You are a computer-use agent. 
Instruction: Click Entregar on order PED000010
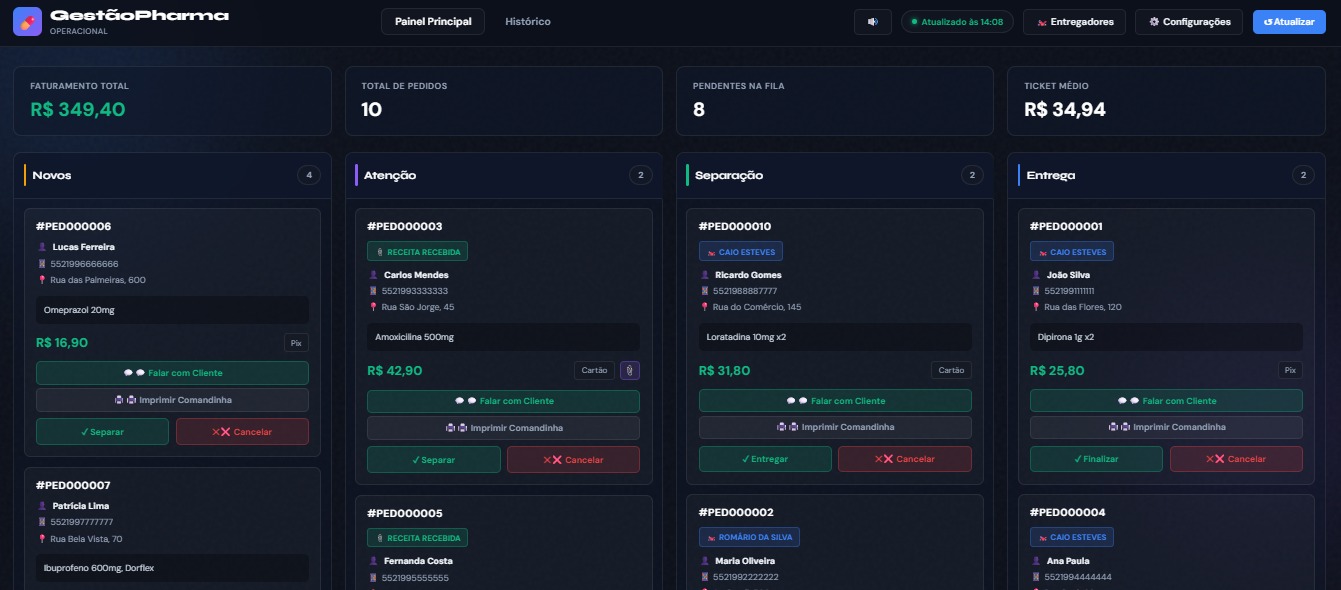click(765, 459)
